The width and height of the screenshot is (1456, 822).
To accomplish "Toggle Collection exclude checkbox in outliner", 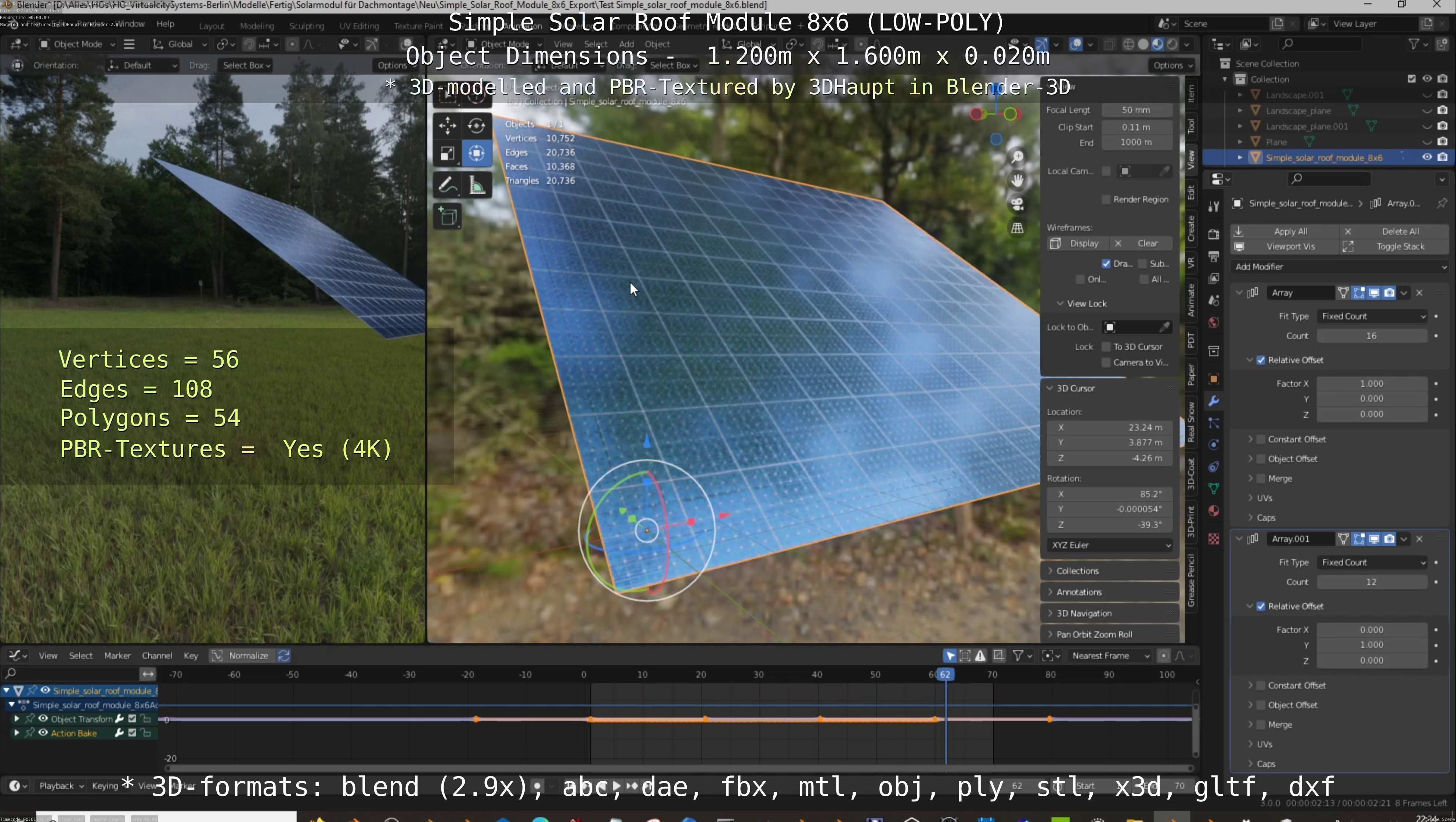I will (1411, 79).
